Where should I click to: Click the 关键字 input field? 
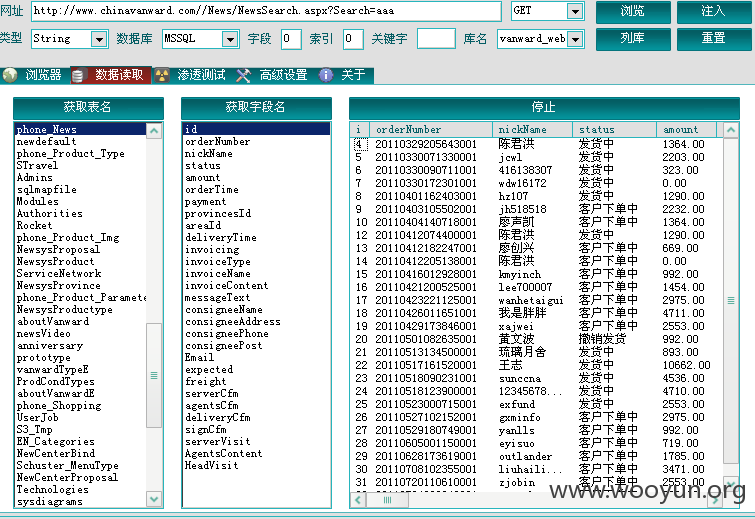pyautogui.click(x=436, y=39)
